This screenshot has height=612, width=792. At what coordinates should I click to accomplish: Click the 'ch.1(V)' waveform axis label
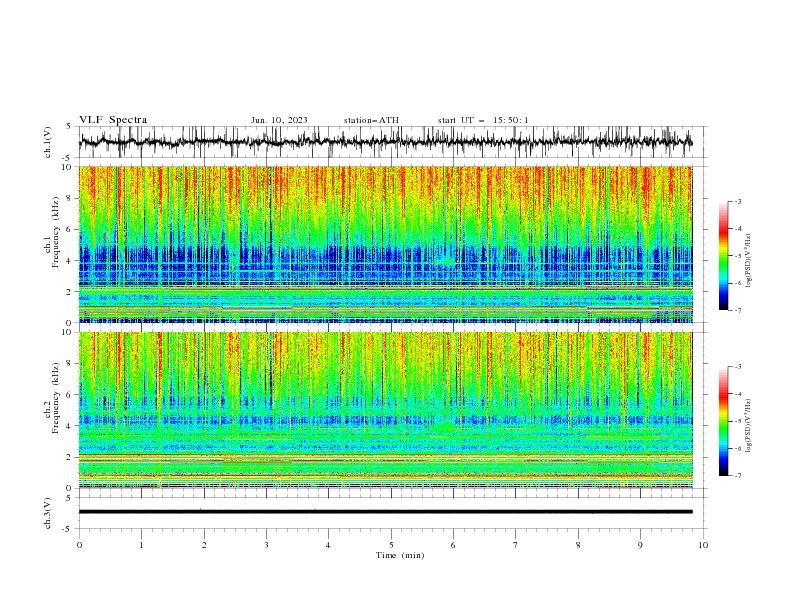click(48, 142)
